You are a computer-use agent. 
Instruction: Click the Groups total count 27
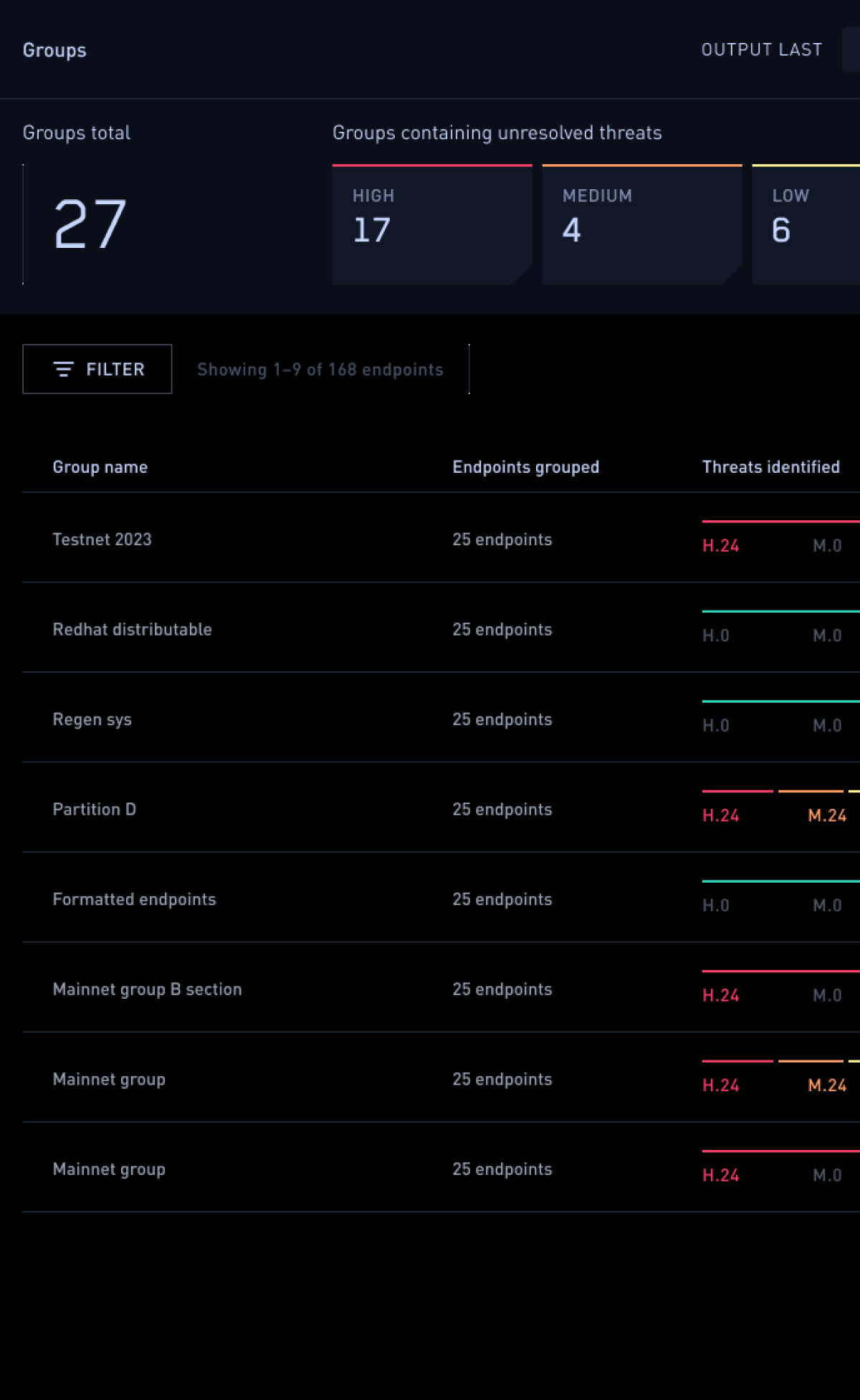[90, 224]
